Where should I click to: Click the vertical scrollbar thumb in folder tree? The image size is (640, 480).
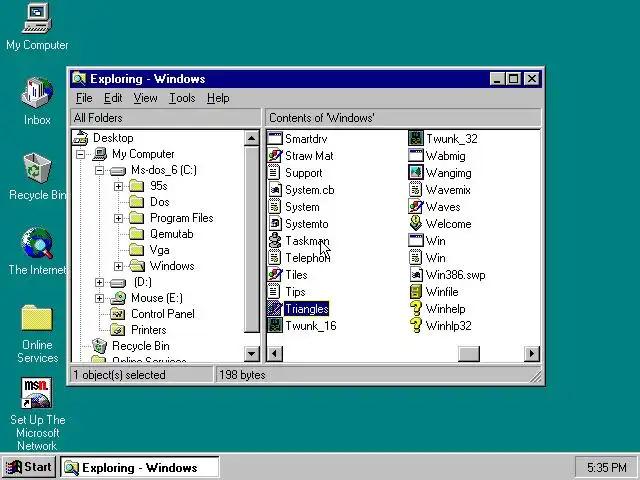tap(251, 240)
